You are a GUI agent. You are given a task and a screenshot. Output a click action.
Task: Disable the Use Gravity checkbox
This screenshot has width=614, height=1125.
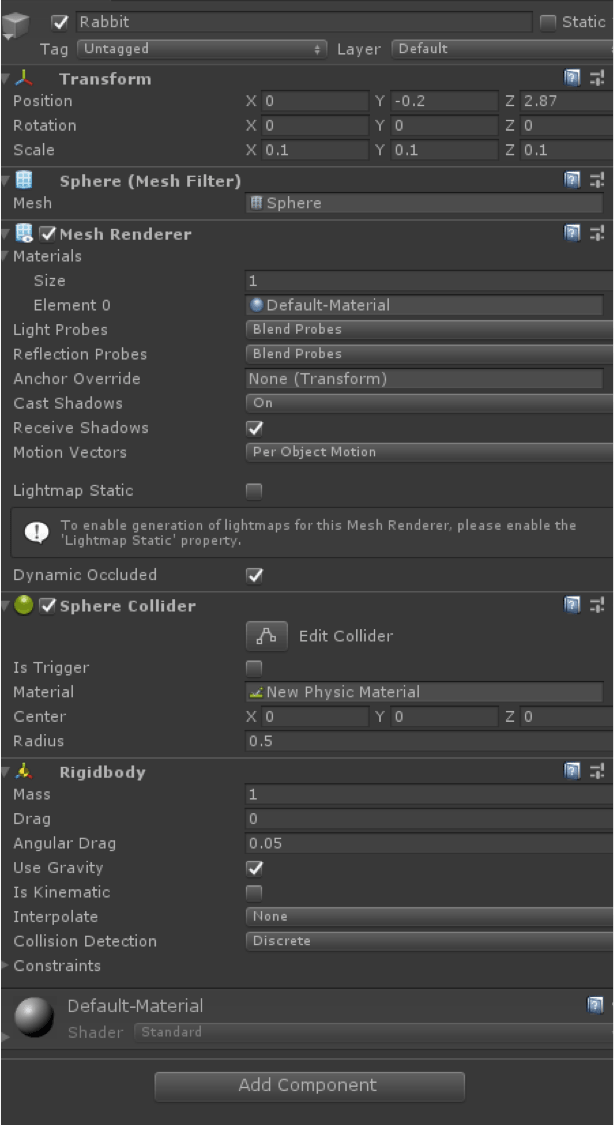click(254, 868)
